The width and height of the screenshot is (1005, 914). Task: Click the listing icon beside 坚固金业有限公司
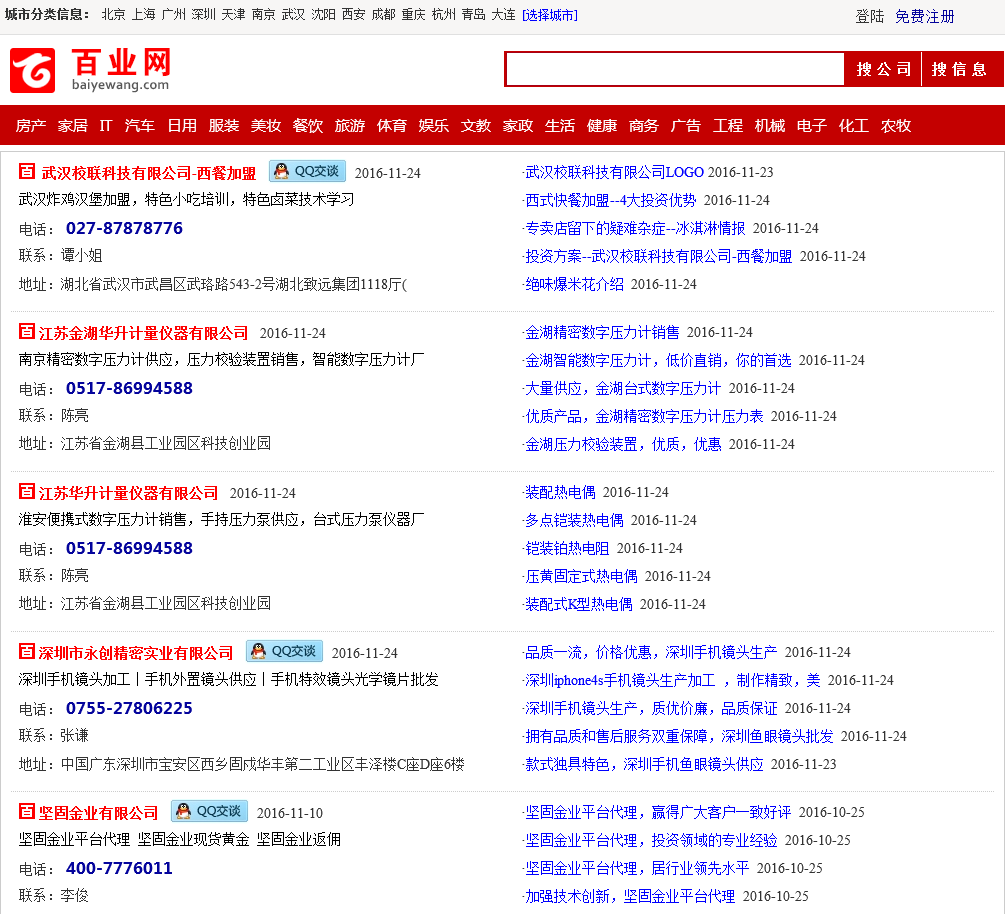27,811
